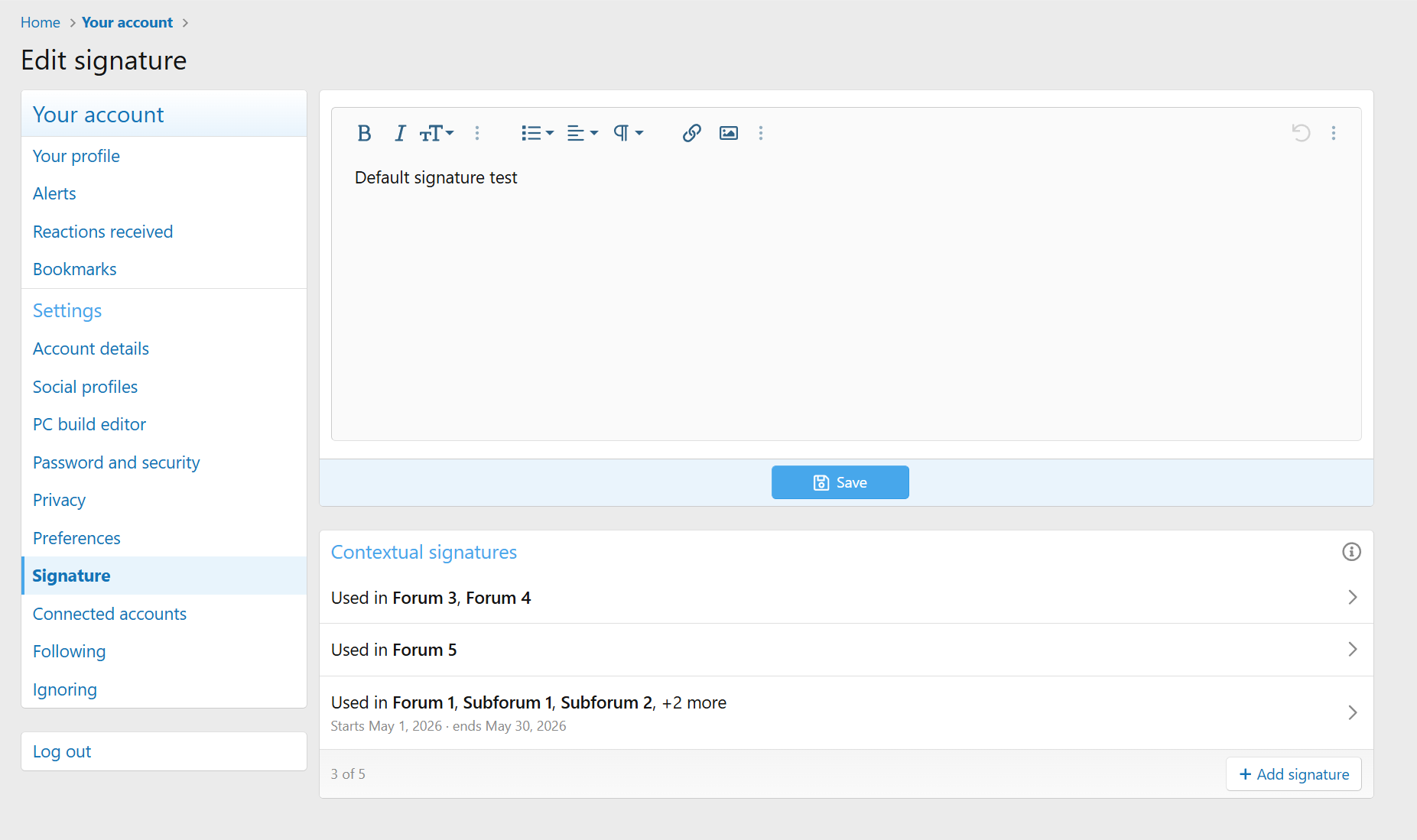This screenshot has width=1417, height=840.
Task: Click the contextual signatures info icon
Action: (x=1351, y=552)
